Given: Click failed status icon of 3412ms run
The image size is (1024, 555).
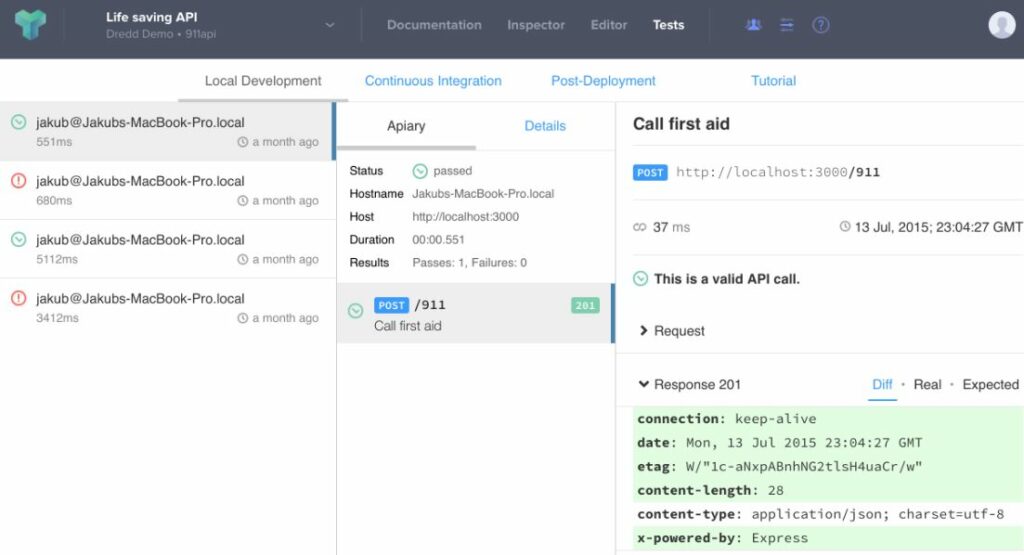Looking at the screenshot, I should pyautogui.click(x=18, y=298).
